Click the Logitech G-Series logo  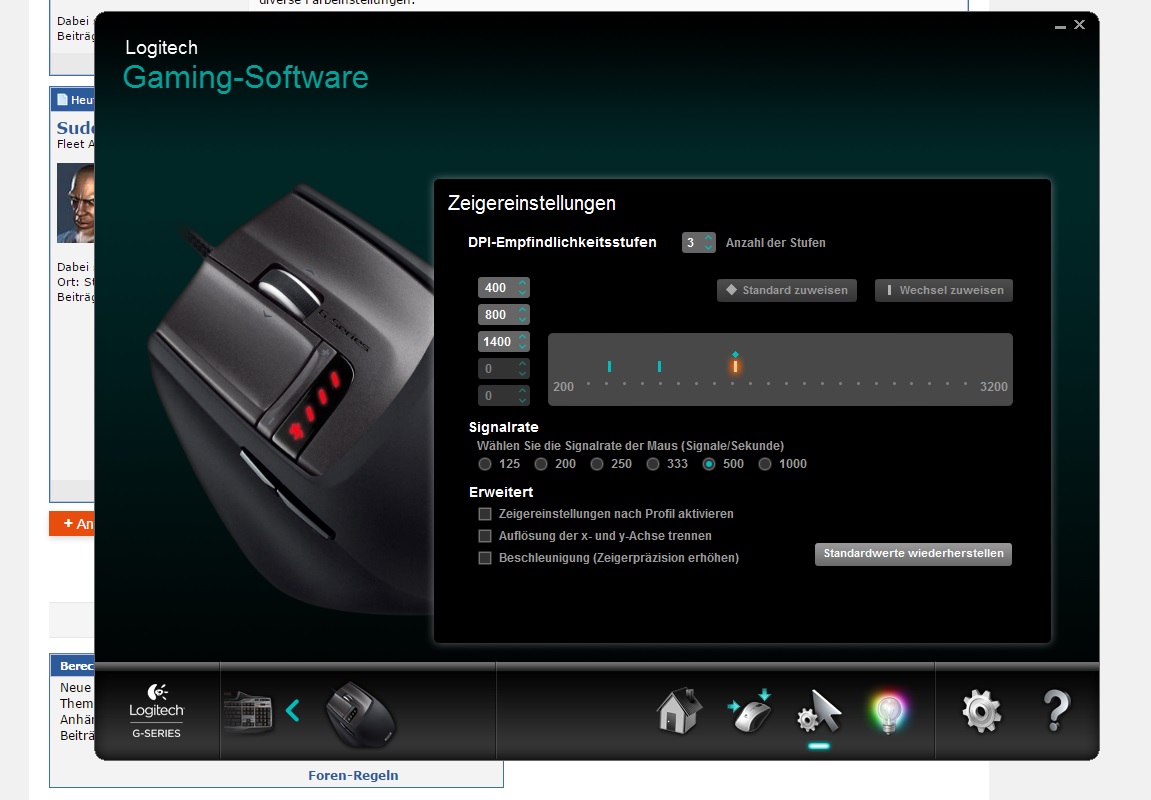pos(156,710)
